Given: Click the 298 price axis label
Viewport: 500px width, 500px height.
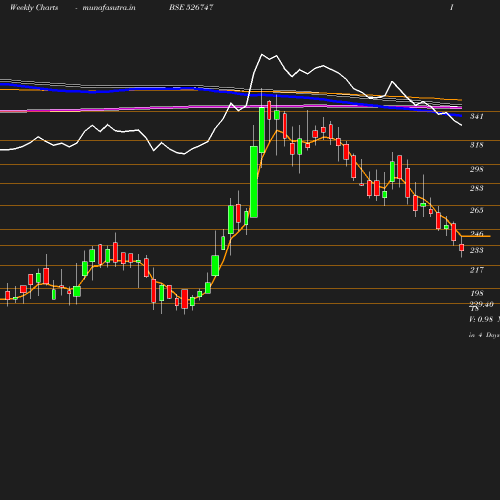Looking at the screenshot, I should (x=476, y=169).
